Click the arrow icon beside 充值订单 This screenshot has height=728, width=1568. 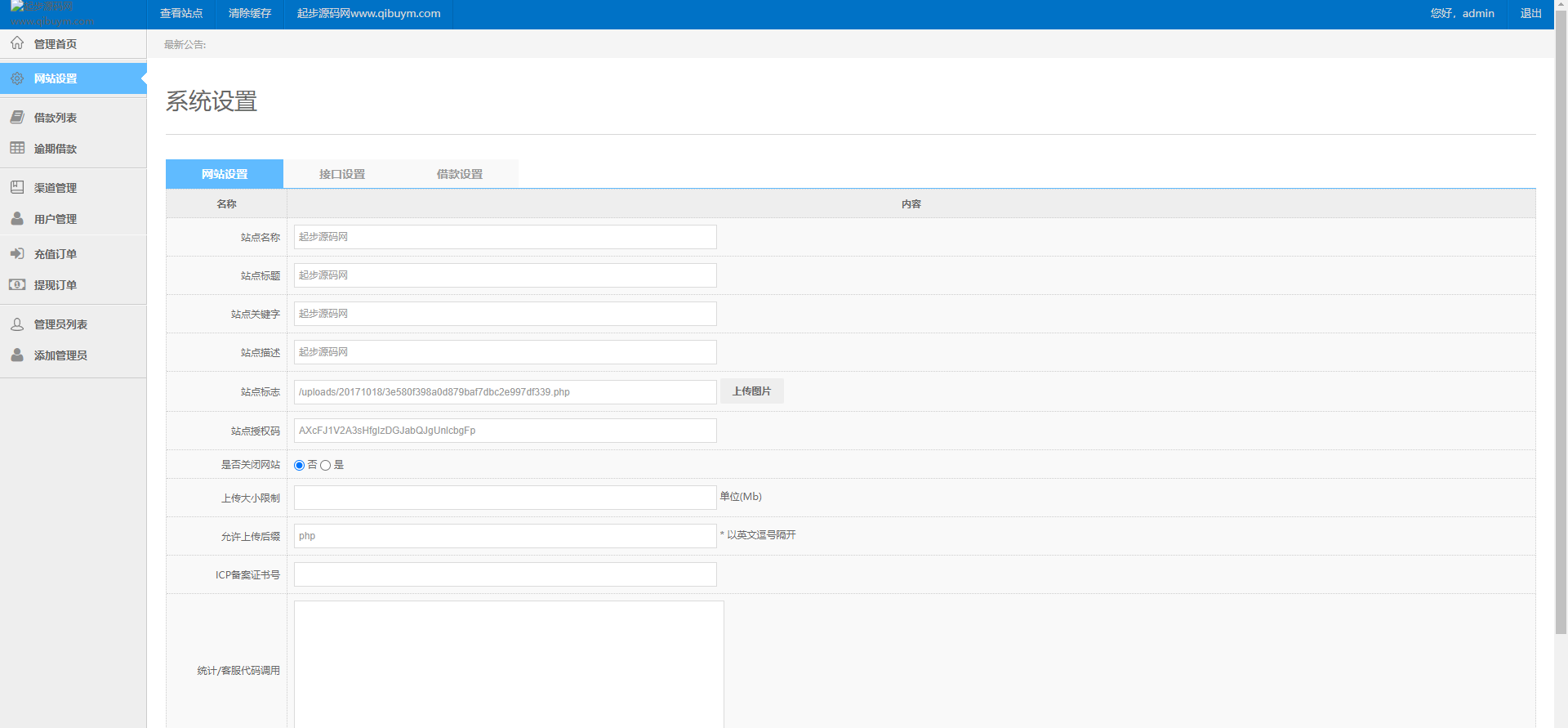pyautogui.click(x=17, y=254)
